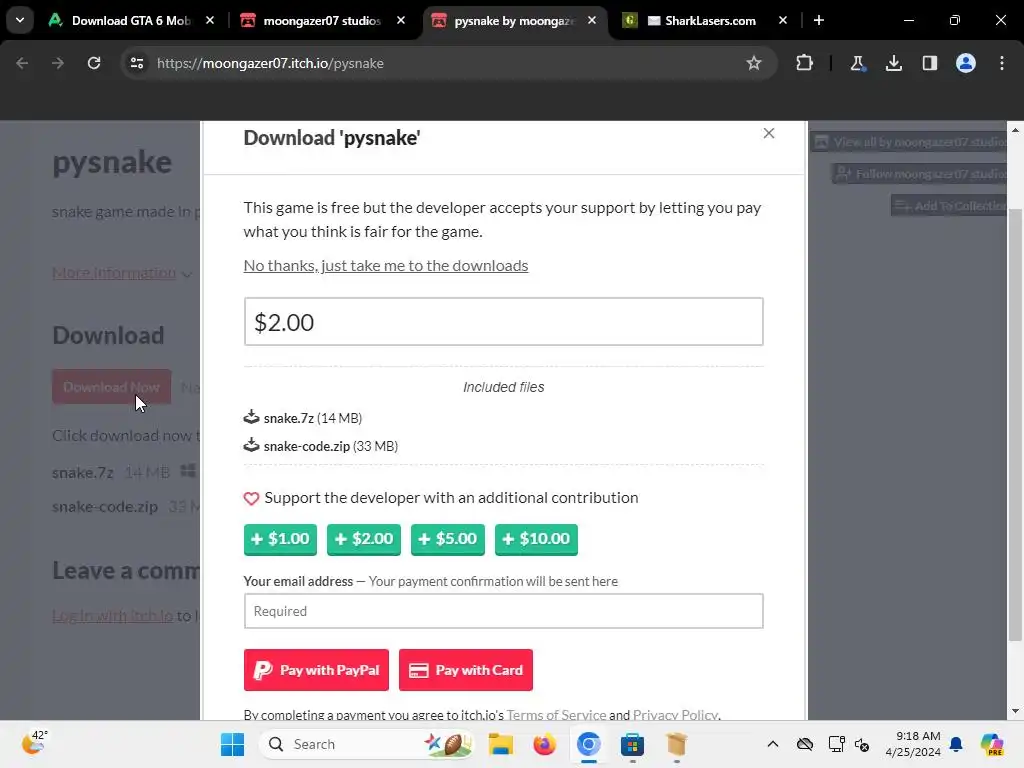Click the cloud sync tray icon
Viewport: 1024px width, 768px height.
(805, 744)
